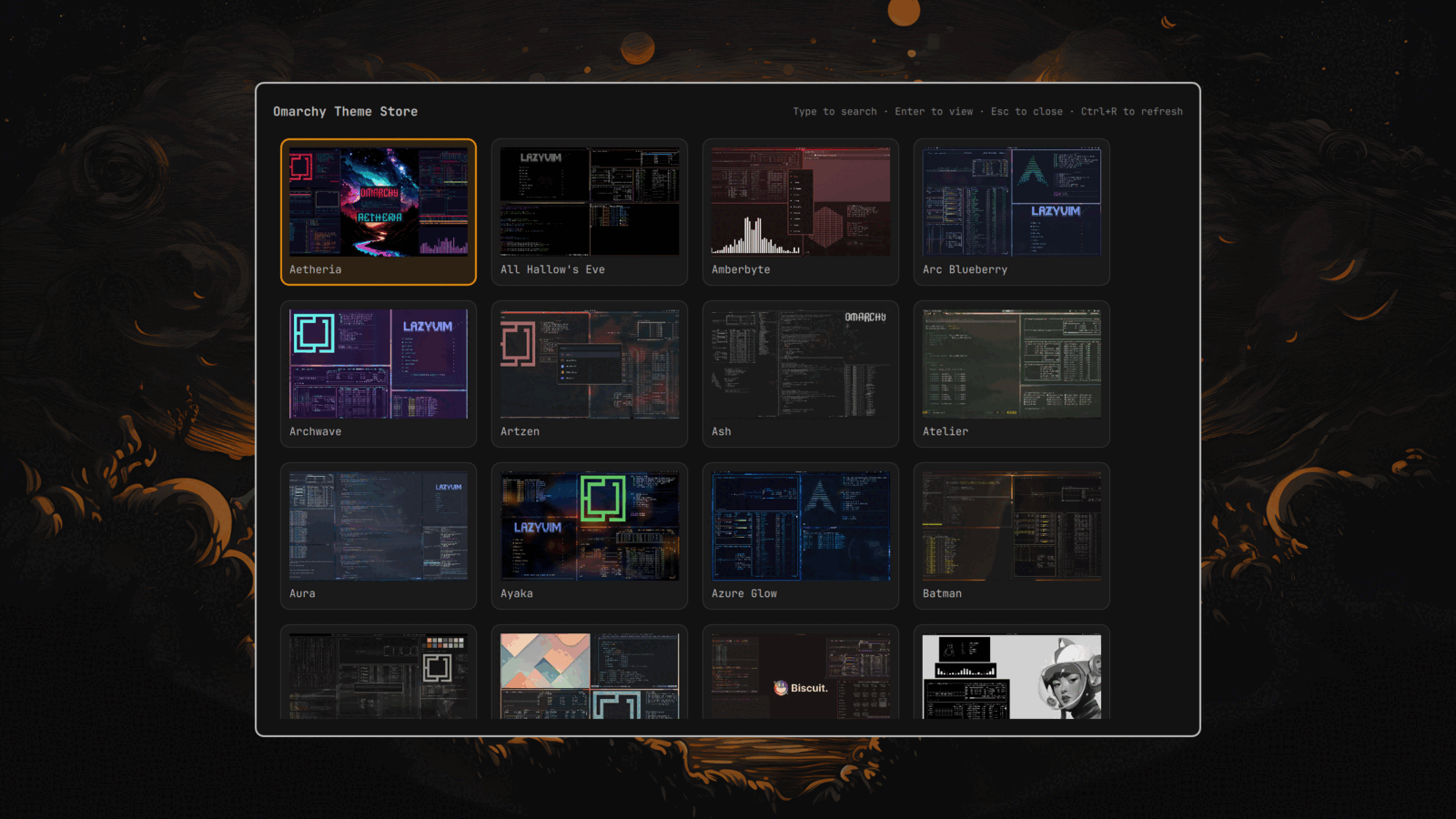Click the Batman theme card
The height and width of the screenshot is (819, 1456).
point(1012,536)
